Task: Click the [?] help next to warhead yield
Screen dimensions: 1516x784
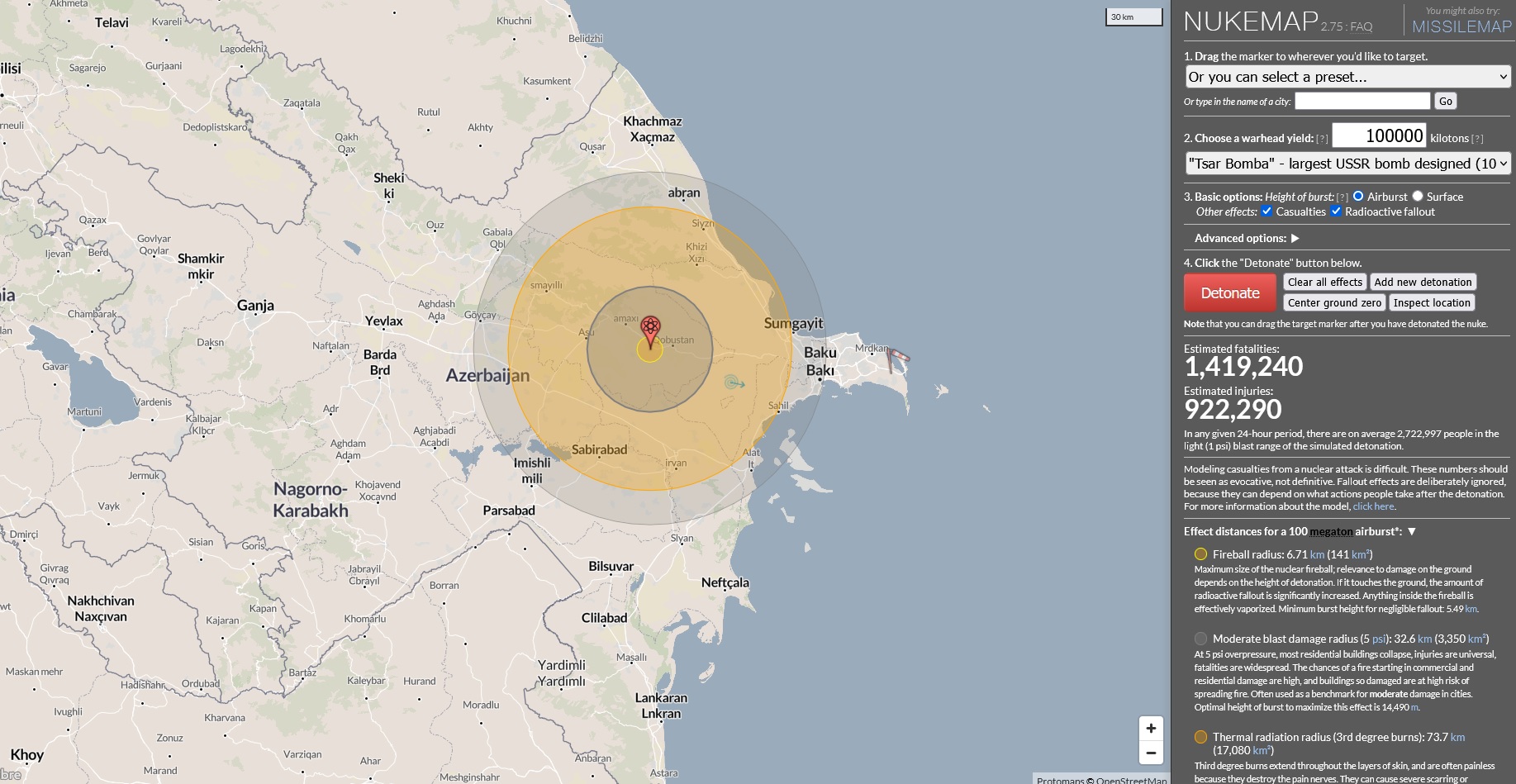Action: [1322, 139]
